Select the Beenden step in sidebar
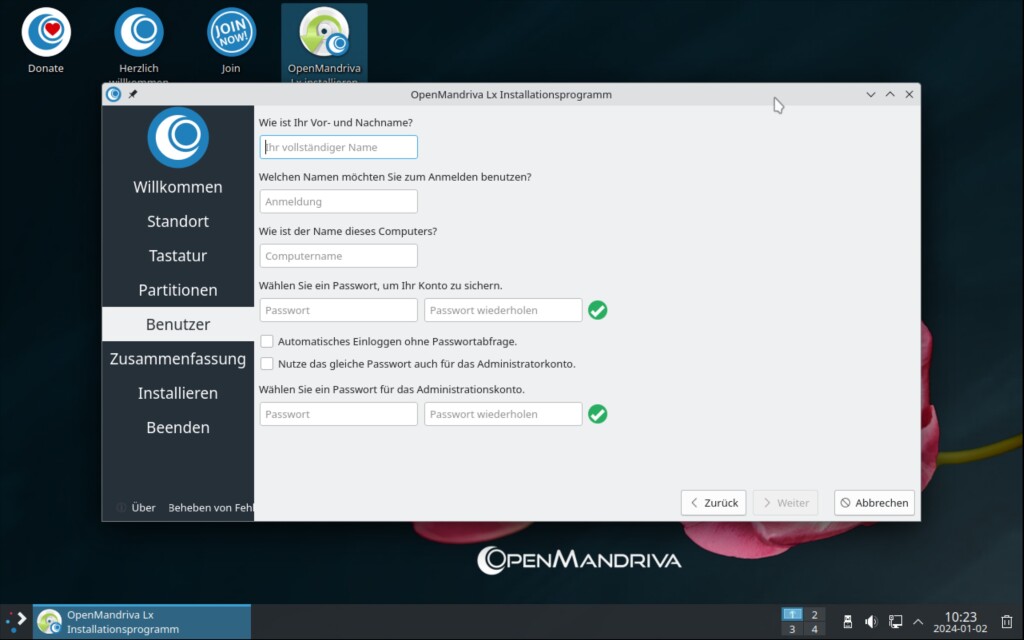1024x640 pixels. [x=178, y=428]
